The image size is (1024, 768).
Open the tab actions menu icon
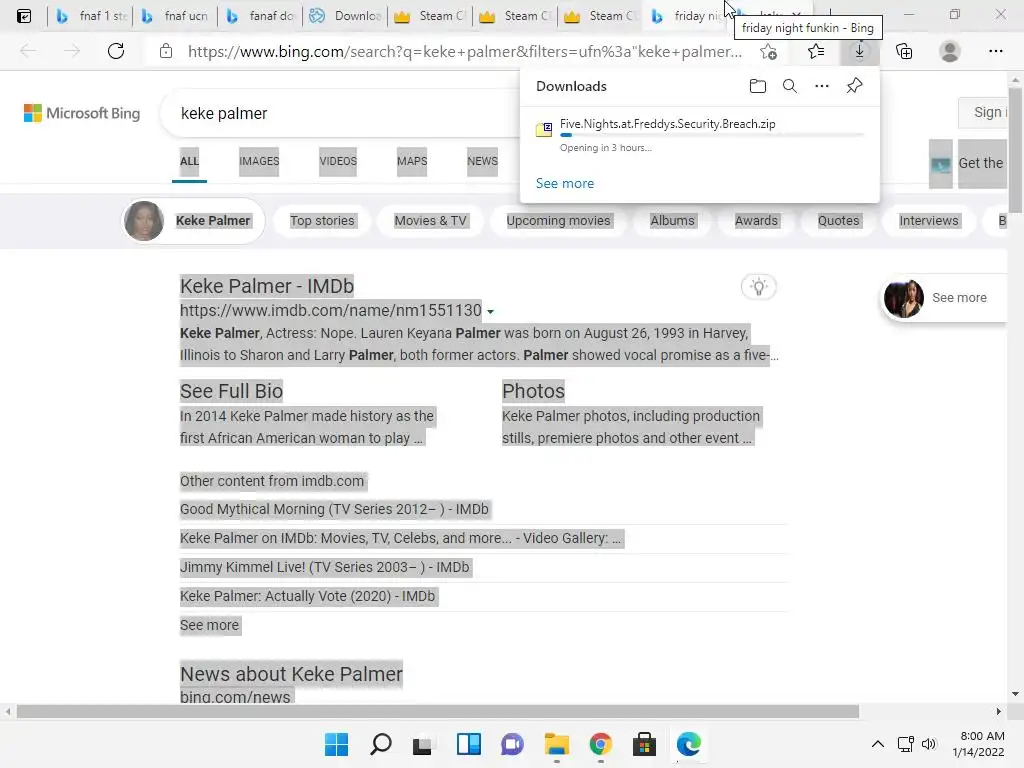24,16
